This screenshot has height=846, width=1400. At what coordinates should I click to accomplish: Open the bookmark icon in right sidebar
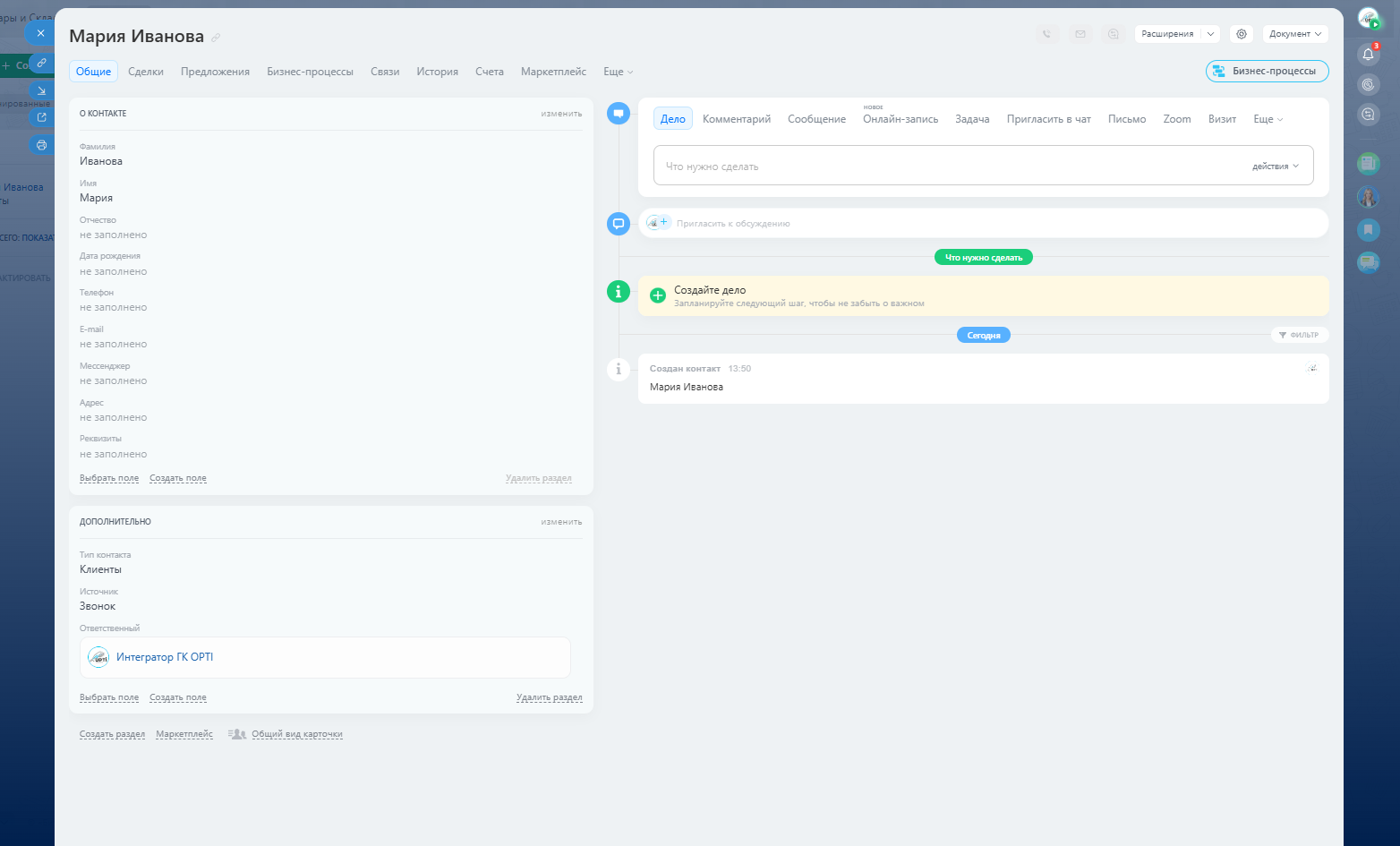click(1368, 229)
